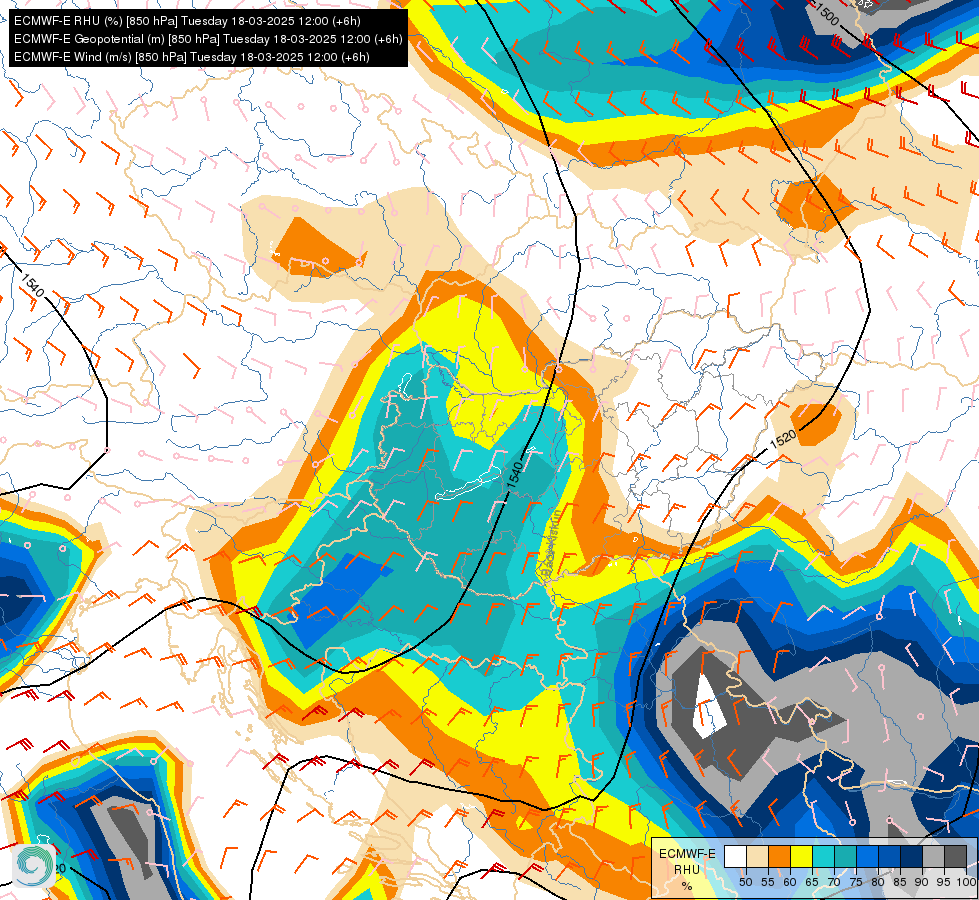Click the legend tick label 50
The height and width of the screenshot is (900, 979).
pyautogui.click(x=745, y=882)
